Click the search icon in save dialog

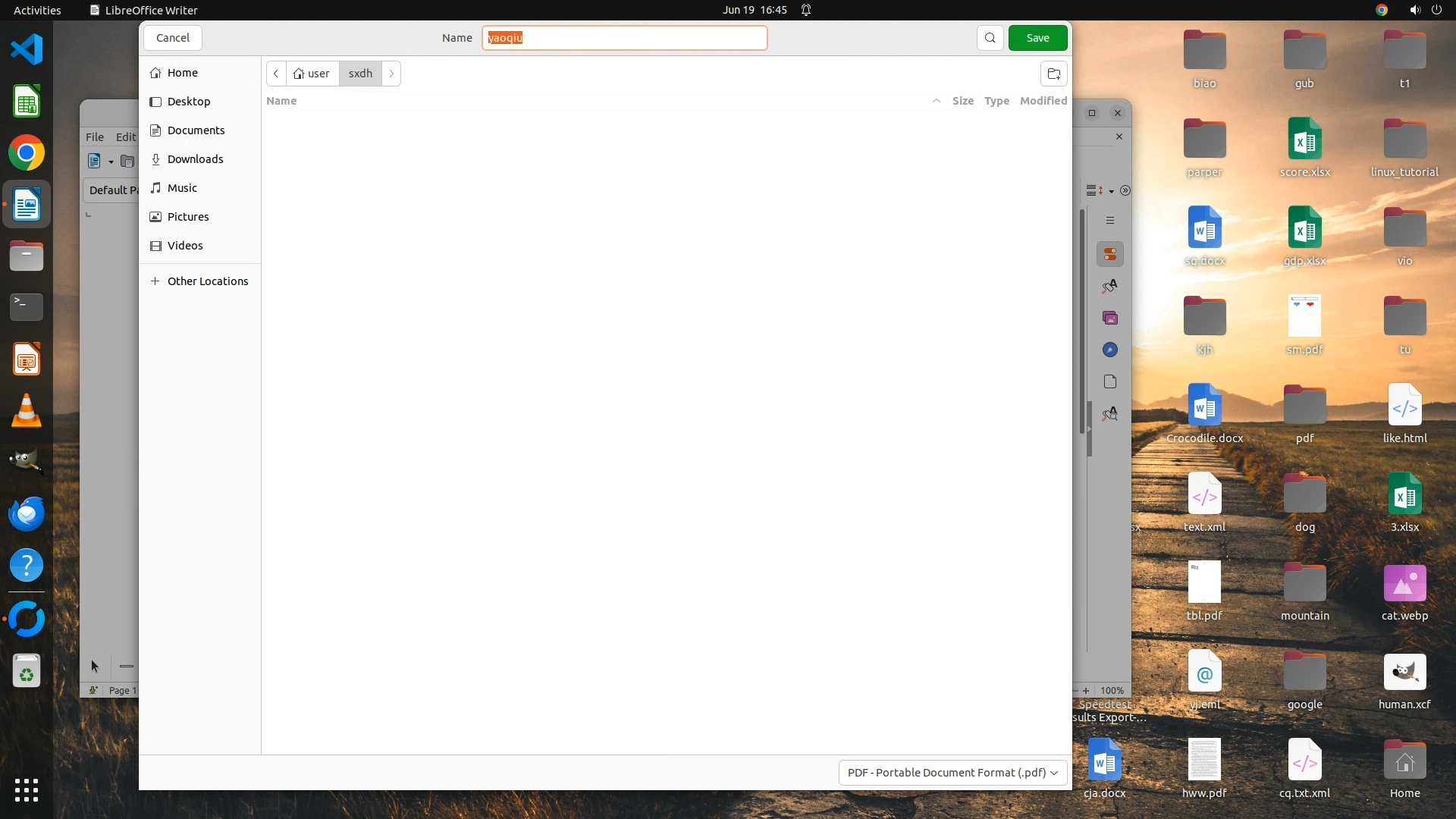(x=990, y=38)
